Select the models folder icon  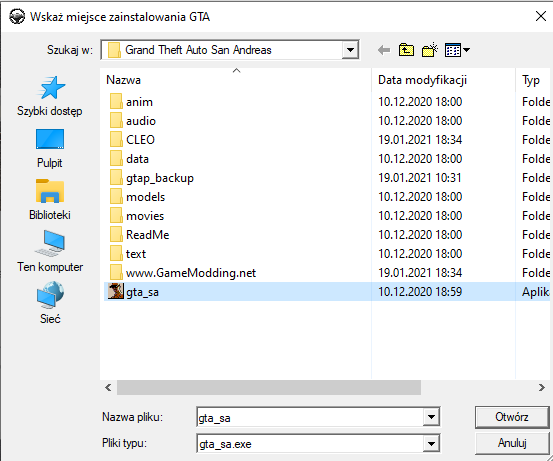[x=116, y=197]
